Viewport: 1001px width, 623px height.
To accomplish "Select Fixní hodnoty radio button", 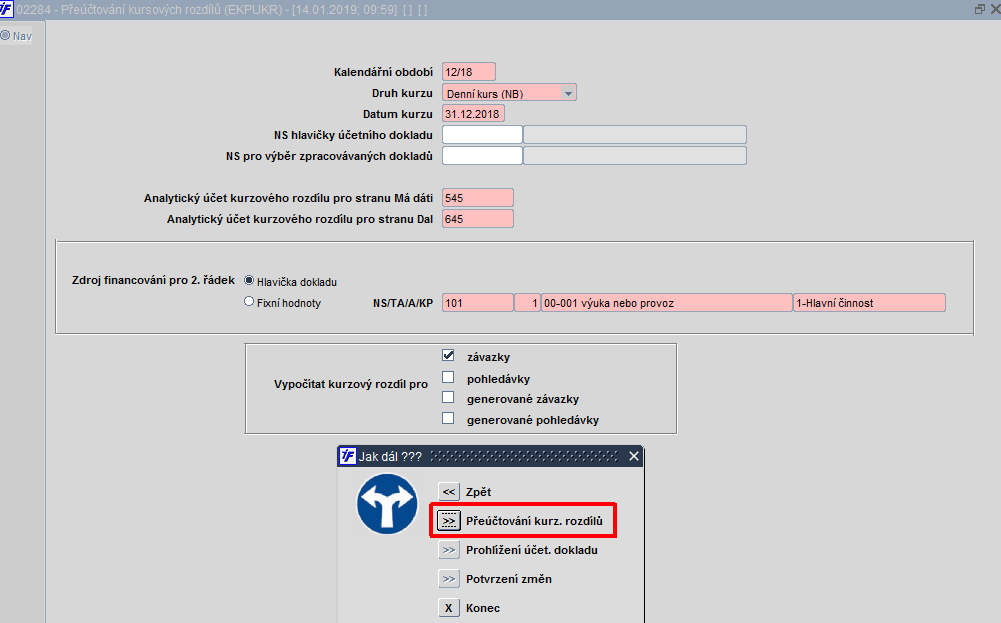I will pos(249,301).
